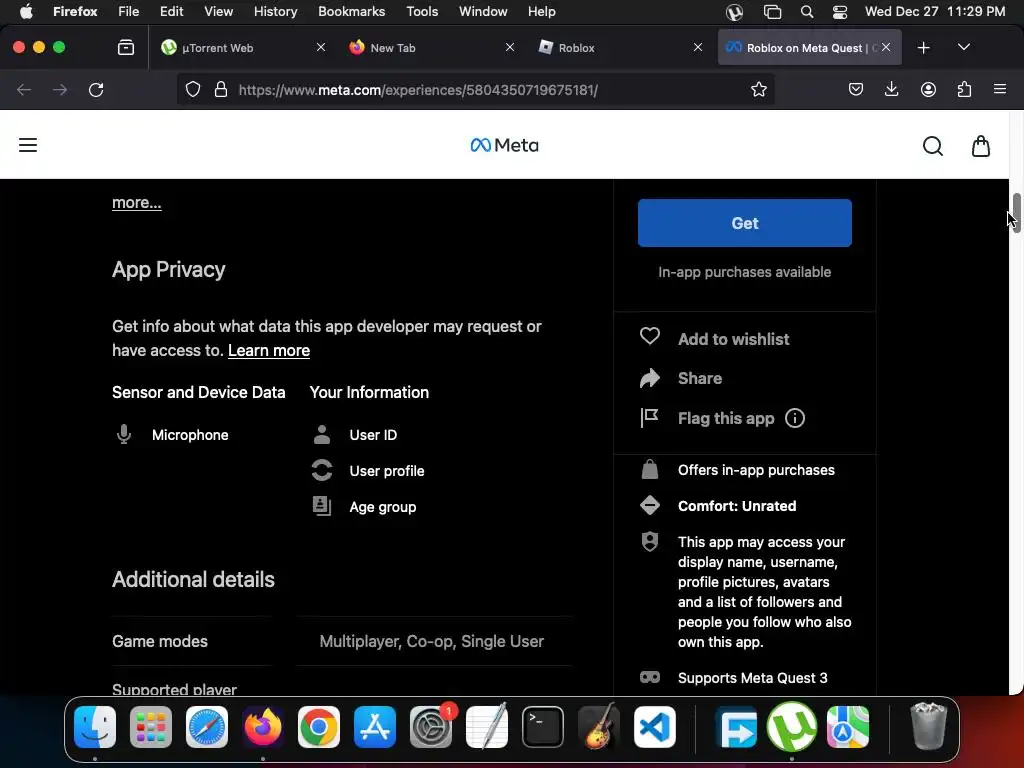Click the Comfort: Unrated text

tap(737, 505)
